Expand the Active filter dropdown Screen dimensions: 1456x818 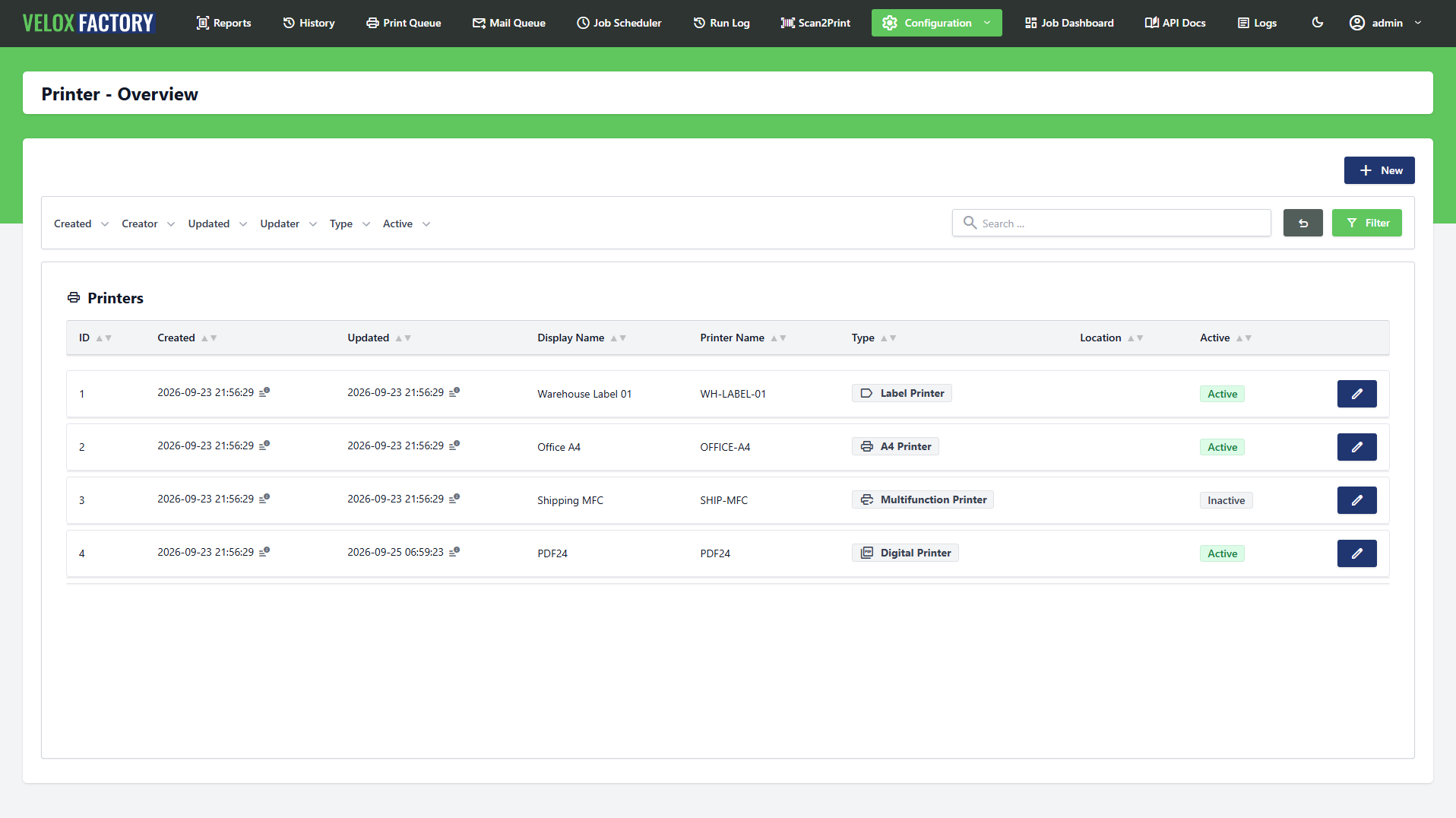(x=407, y=224)
